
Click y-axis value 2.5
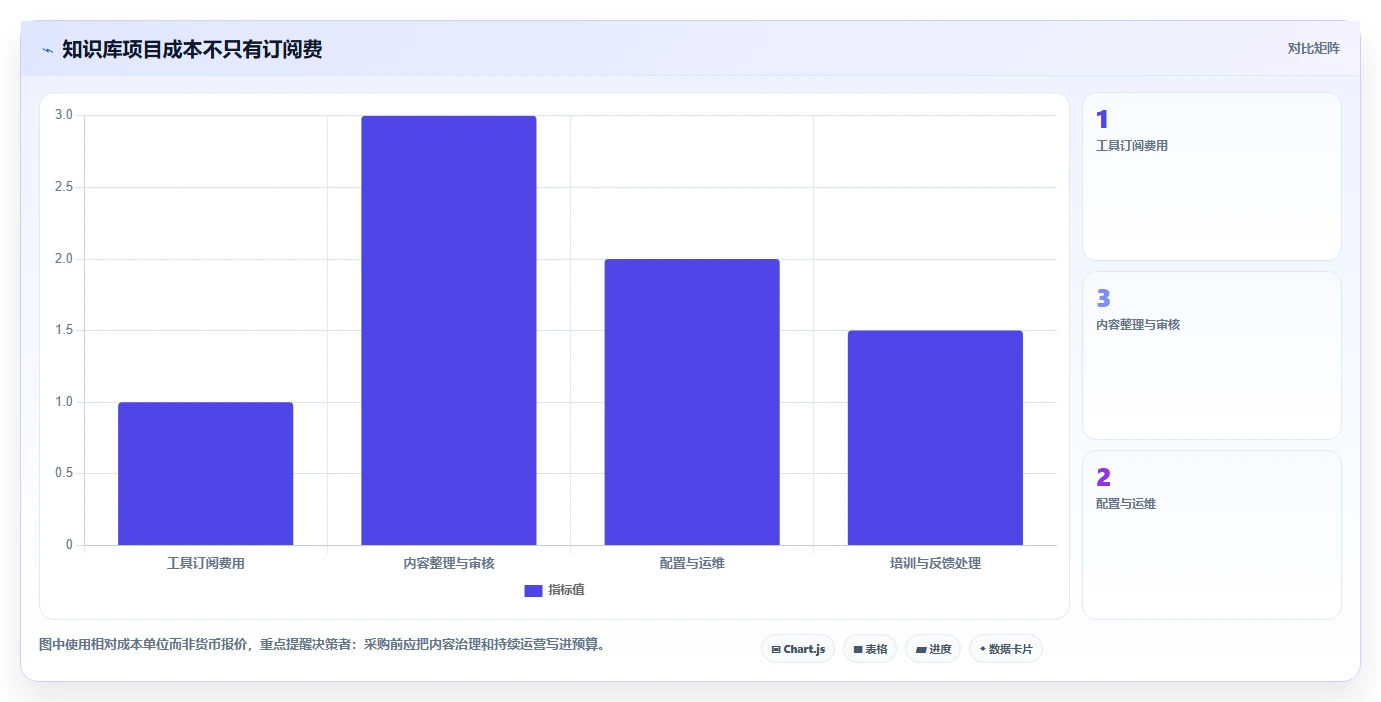(64, 187)
